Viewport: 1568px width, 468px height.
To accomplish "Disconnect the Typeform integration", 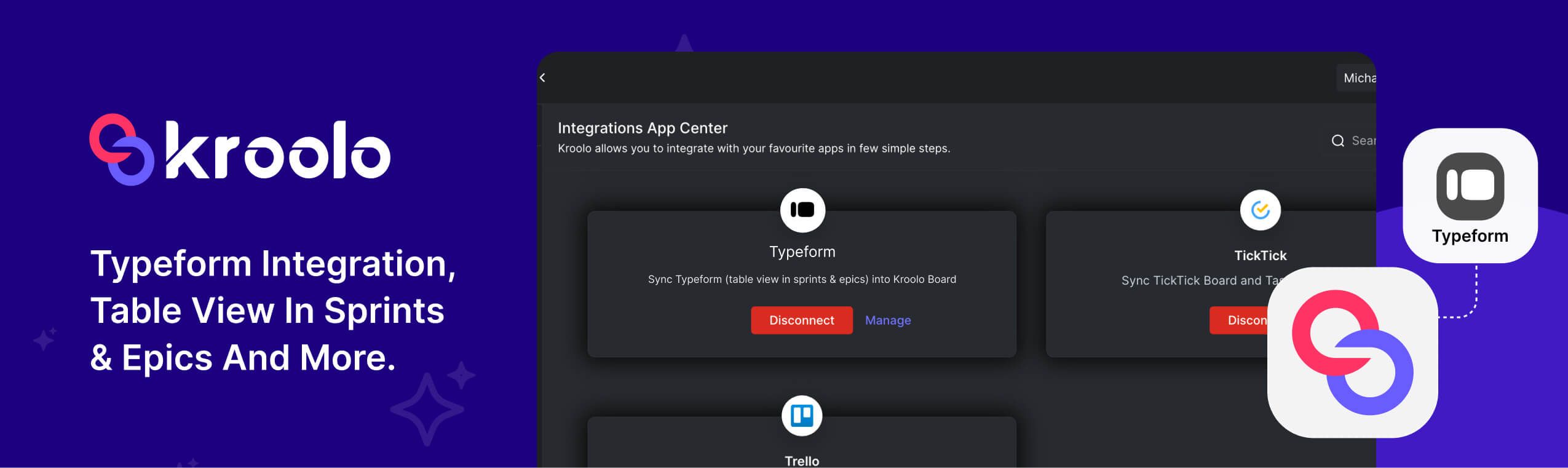I will point(801,320).
